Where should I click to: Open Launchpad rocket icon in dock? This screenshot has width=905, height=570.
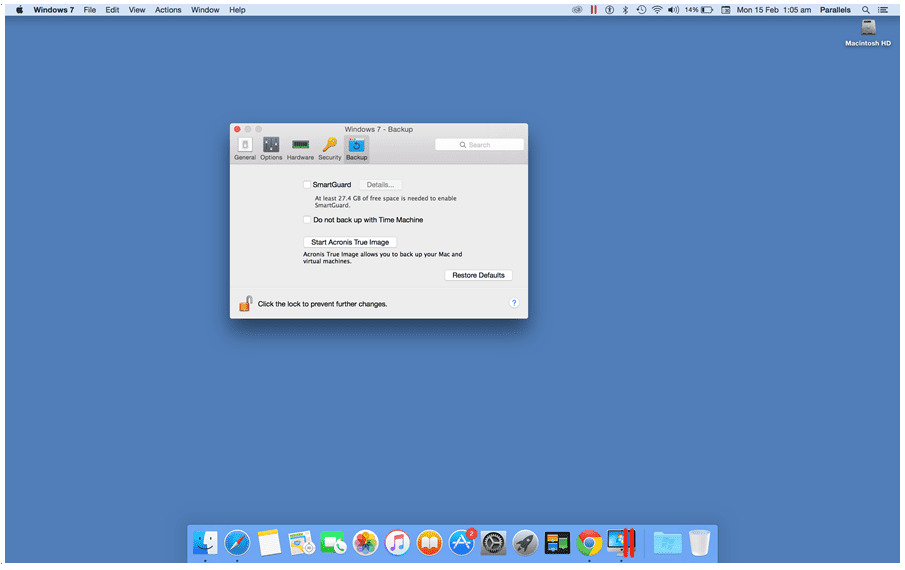pyautogui.click(x=525, y=542)
